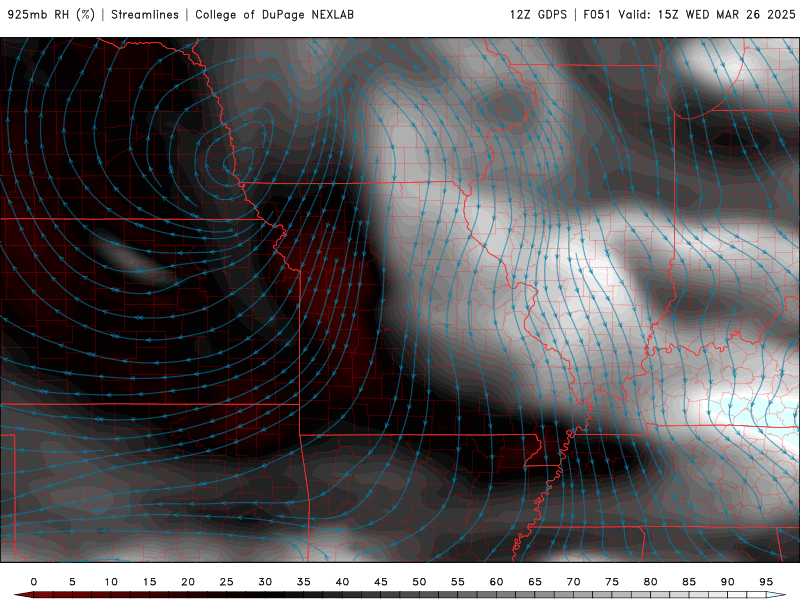Click the dark red low-end colorbar segment
800x600 pixels.
24,595
